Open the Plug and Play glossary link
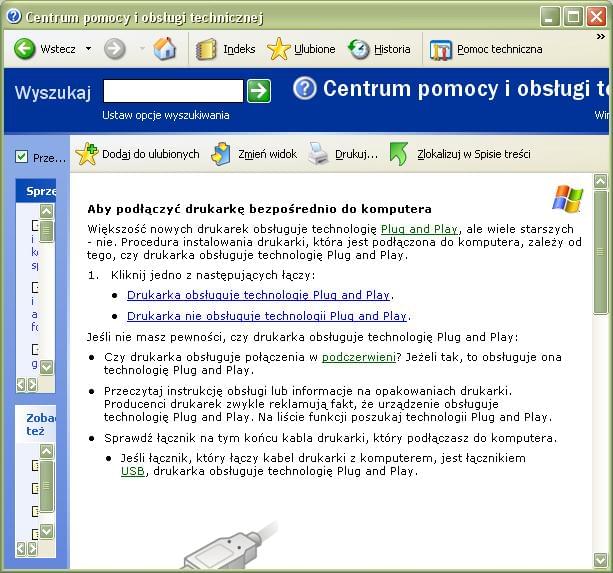The width and height of the screenshot is (613, 573). tap(419, 229)
